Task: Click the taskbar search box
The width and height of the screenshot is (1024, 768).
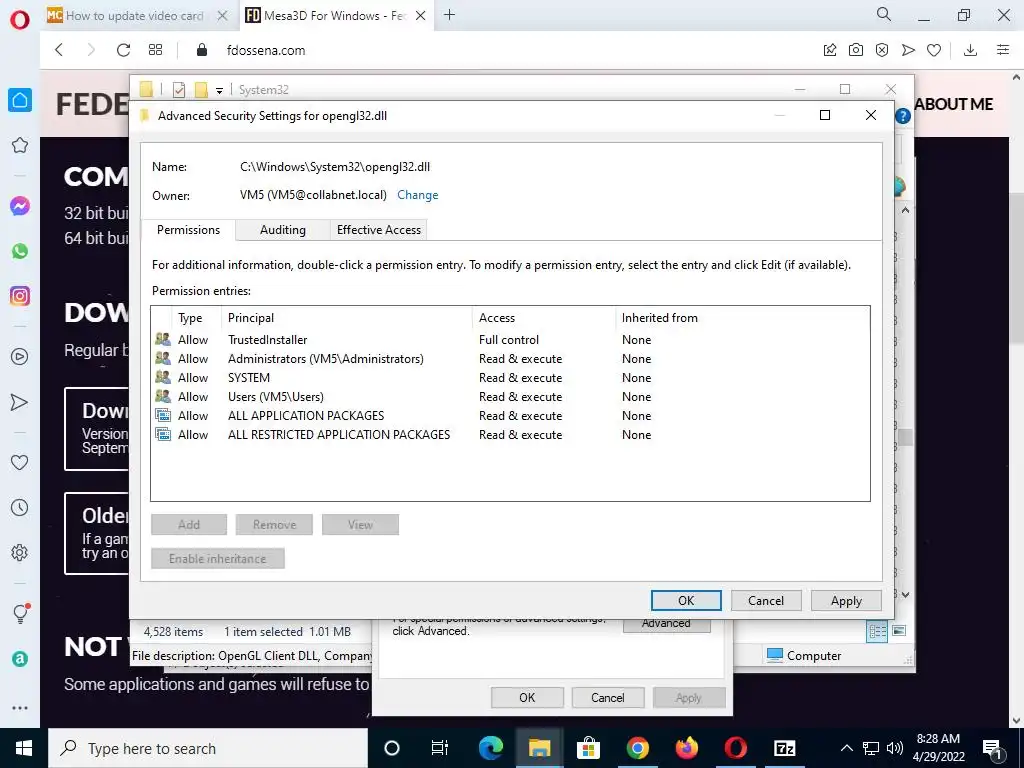Action: 208,748
